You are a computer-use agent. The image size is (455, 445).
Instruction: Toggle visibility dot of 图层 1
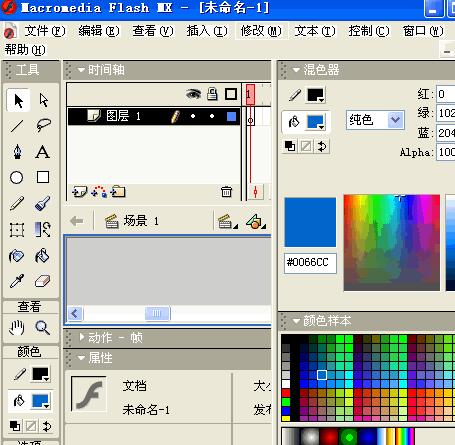pyautogui.click(x=193, y=116)
